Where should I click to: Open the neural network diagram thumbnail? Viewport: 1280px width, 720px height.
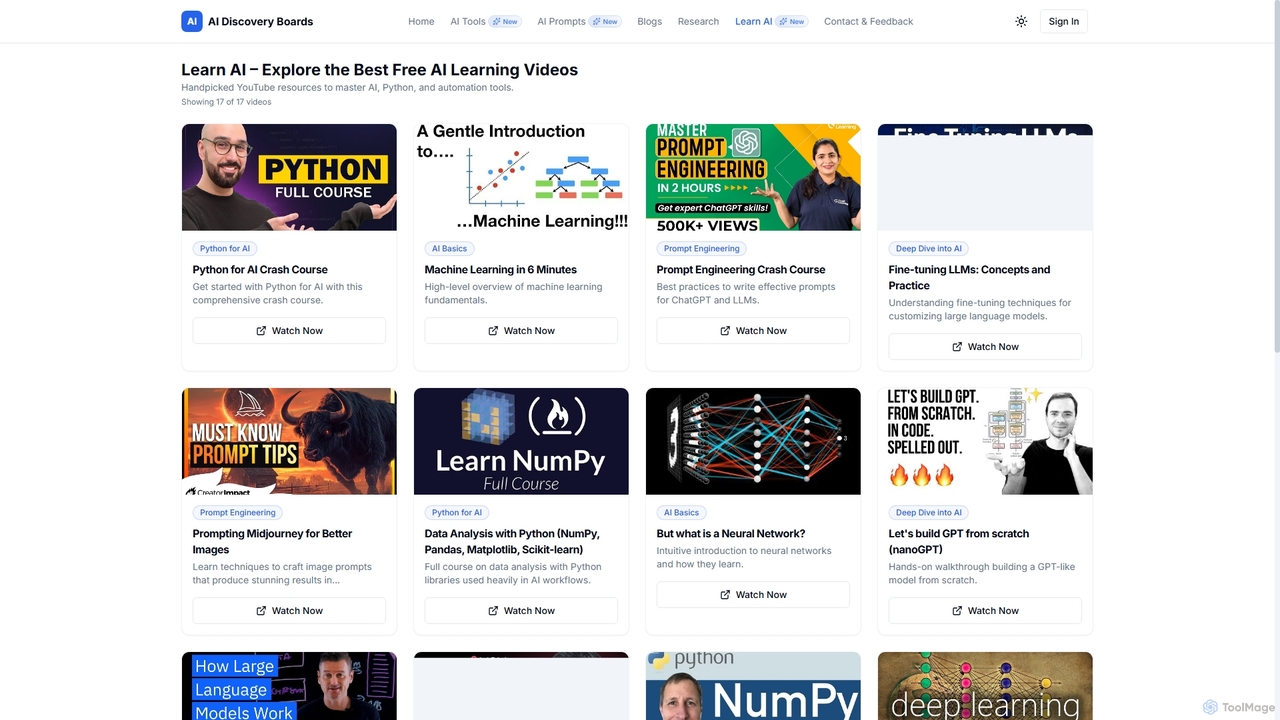point(753,441)
